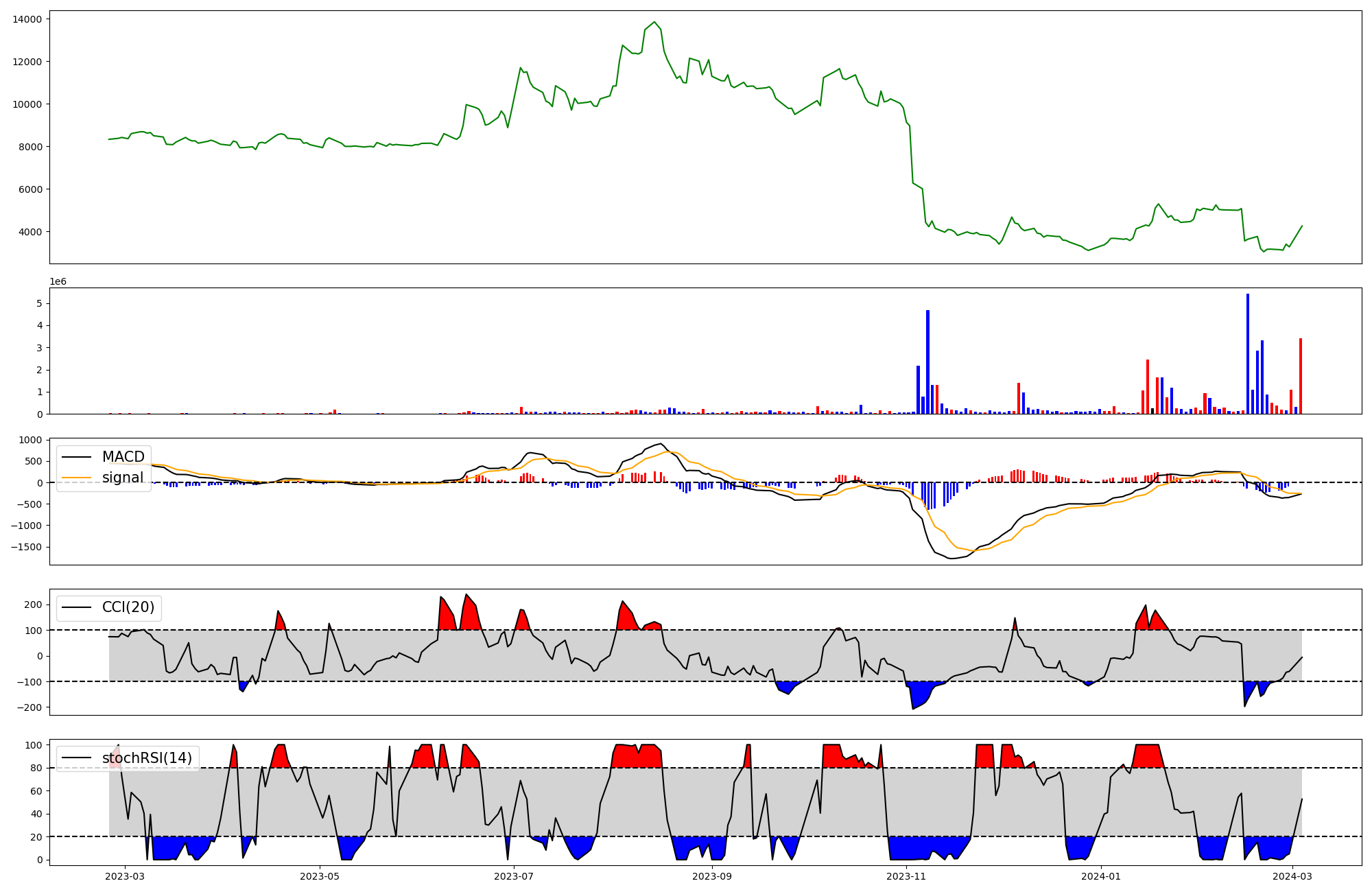This screenshot has height=892, width=1372.
Task: Click the tallest blue volume bar
Action: coord(1248,353)
